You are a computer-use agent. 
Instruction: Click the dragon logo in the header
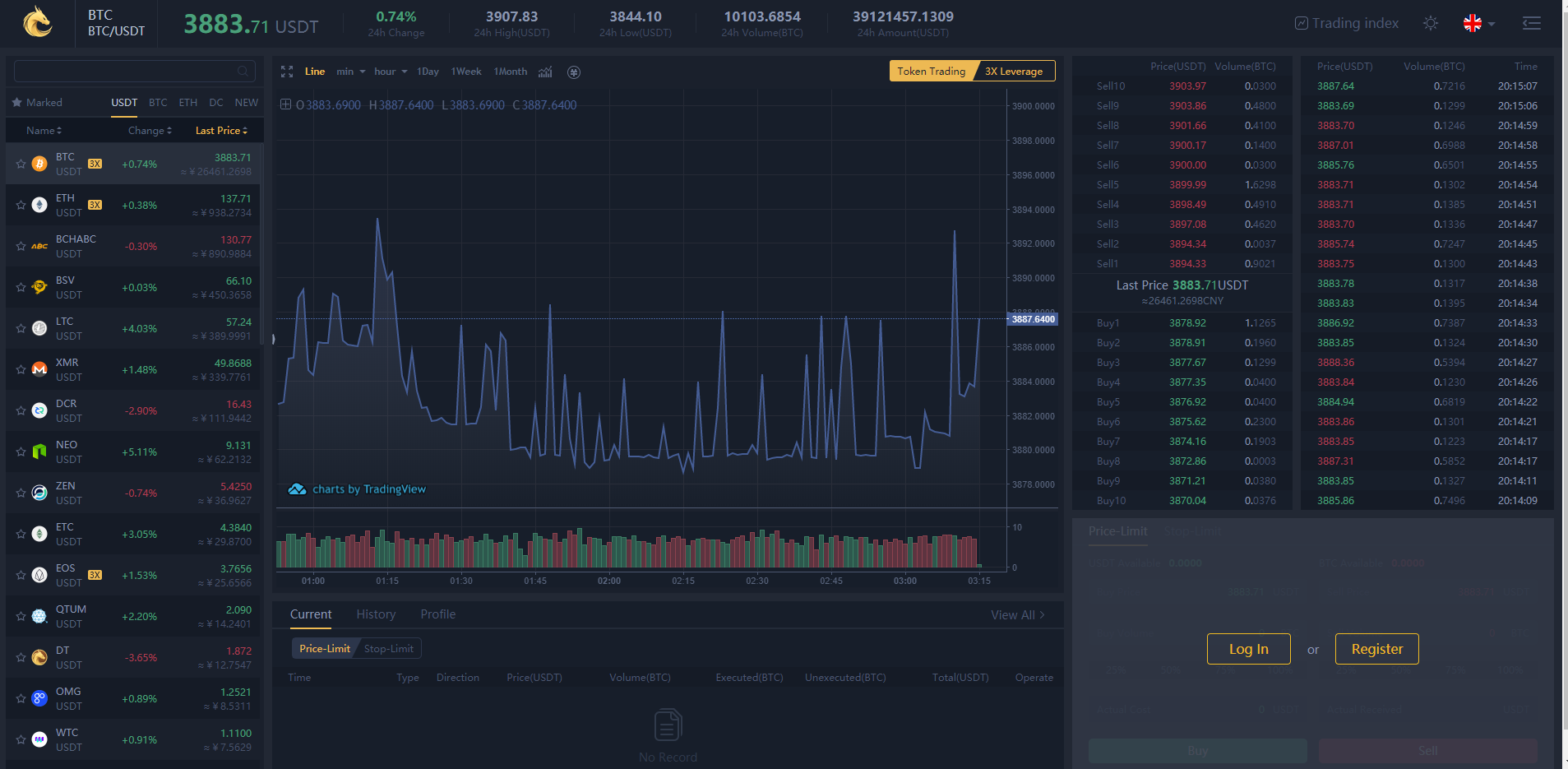pos(37,22)
